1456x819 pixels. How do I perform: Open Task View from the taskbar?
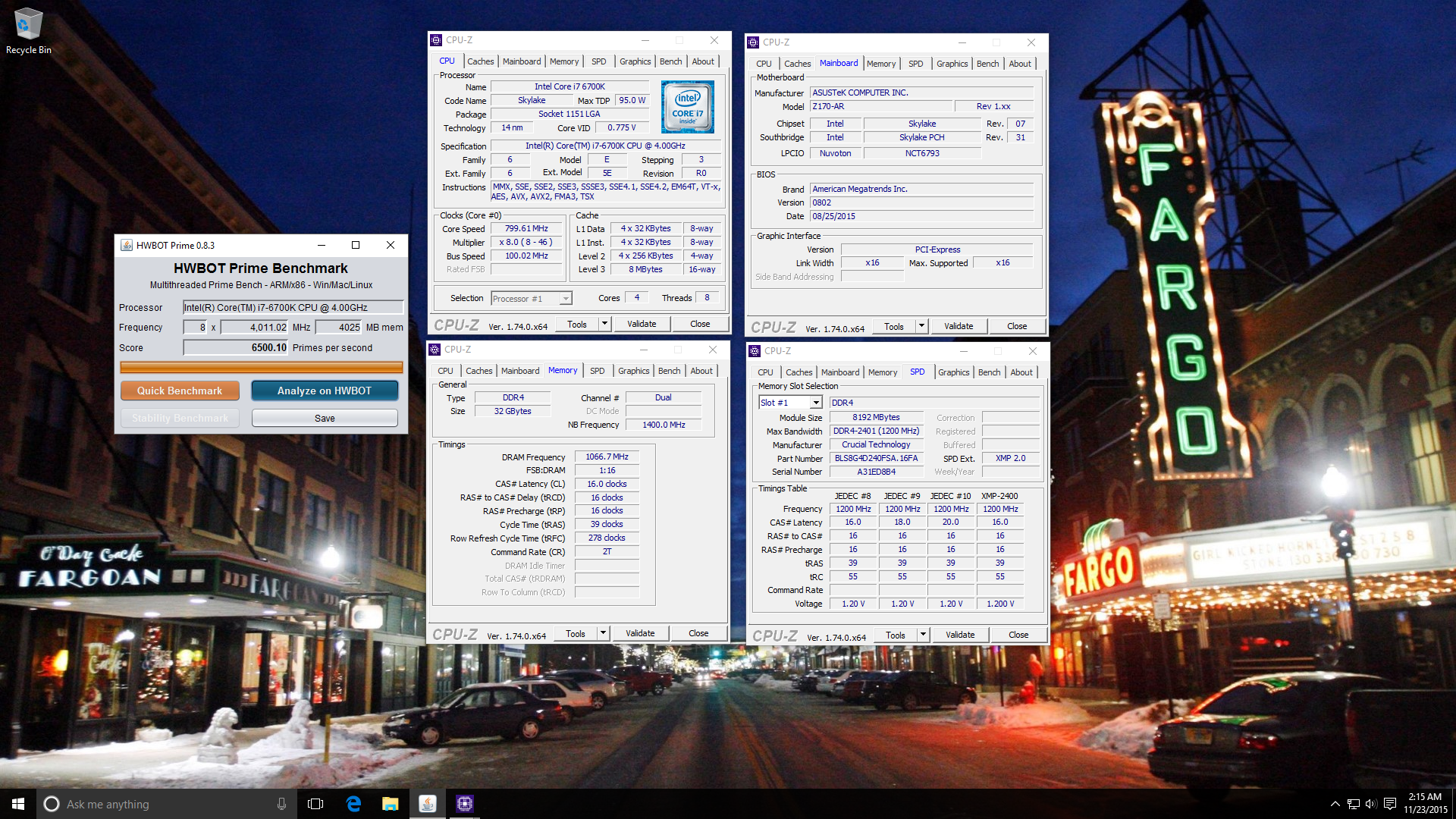click(x=315, y=804)
